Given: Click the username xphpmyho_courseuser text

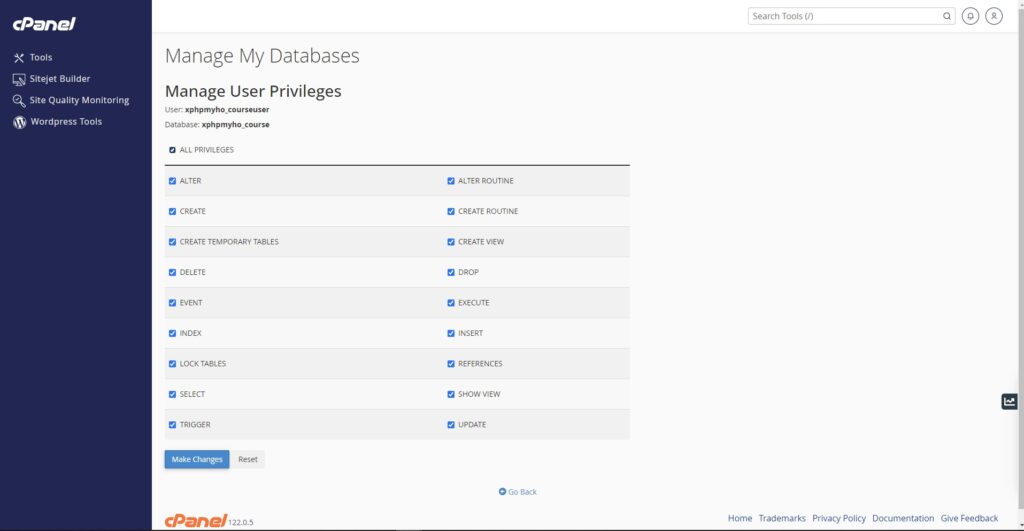Looking at the screenshot, I should (x=227, y=110).
